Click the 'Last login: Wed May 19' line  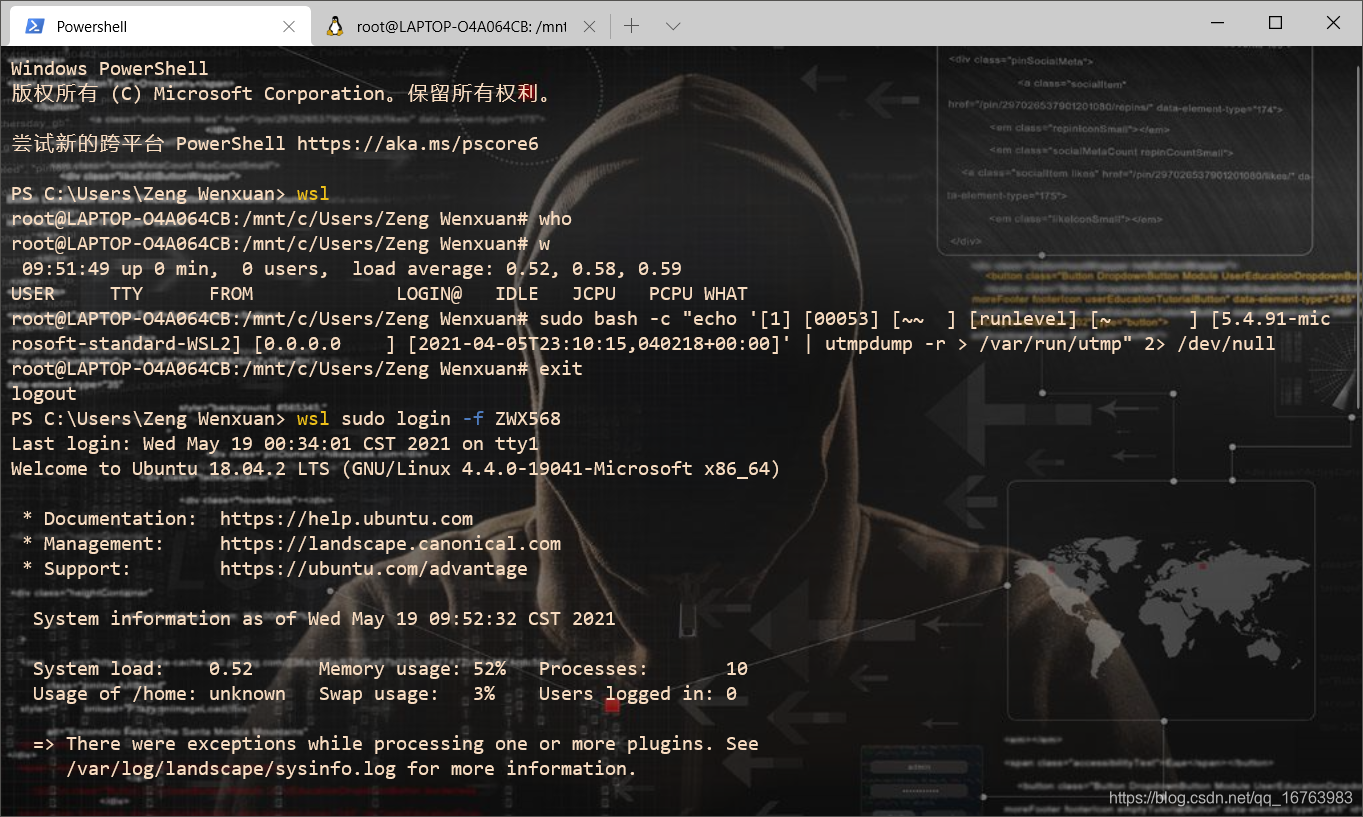point(275,444)
